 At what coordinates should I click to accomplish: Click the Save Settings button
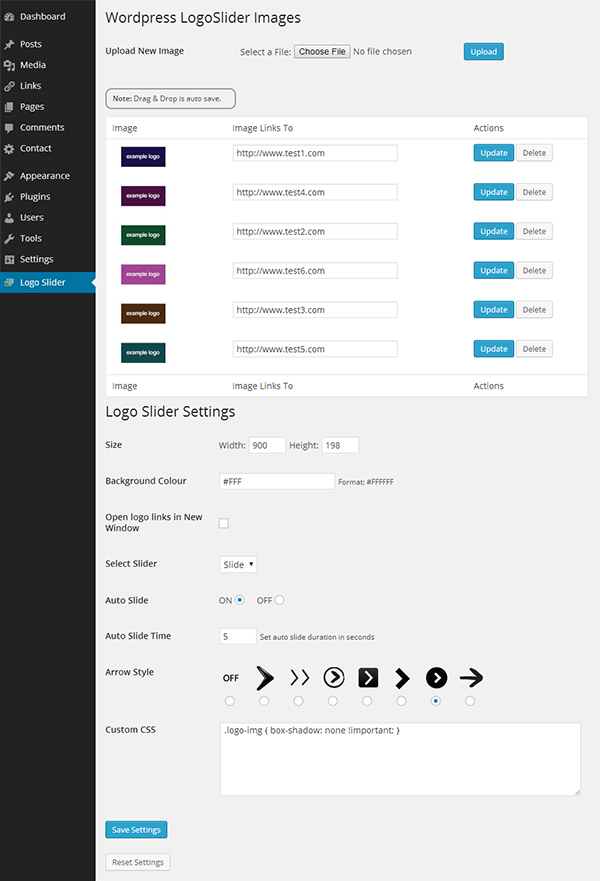pos(135,829)
